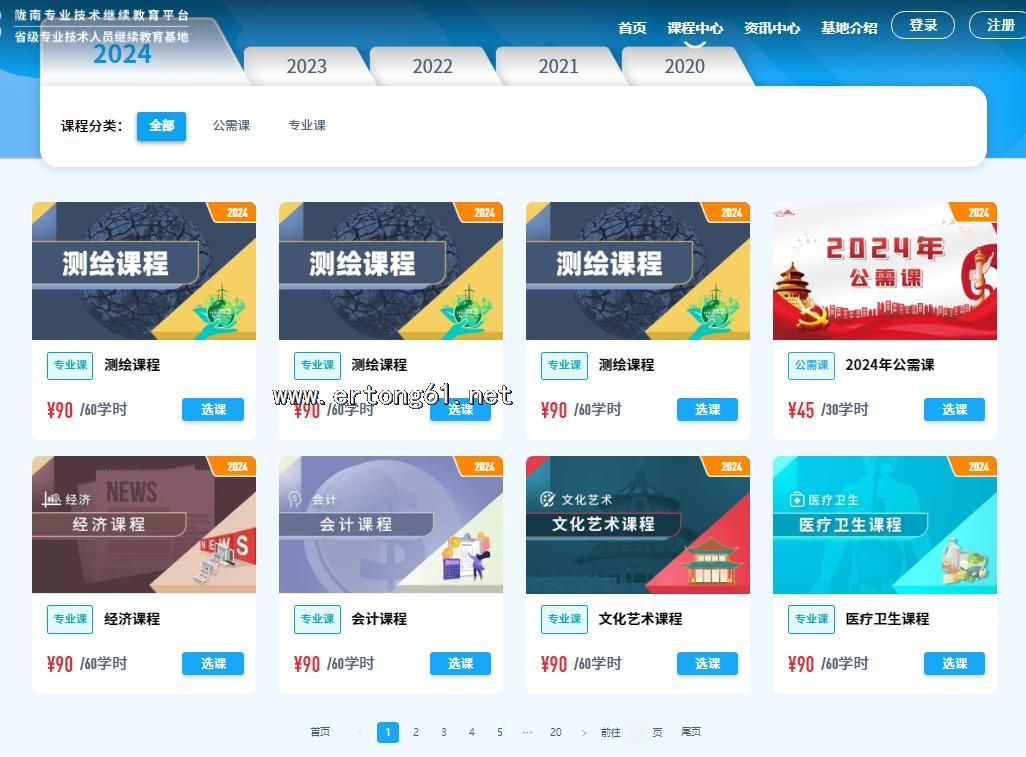Go to 资讯中心 in the top navigation
The image size is (1026, 757).
pyautogui.click(x=771, y=28)
